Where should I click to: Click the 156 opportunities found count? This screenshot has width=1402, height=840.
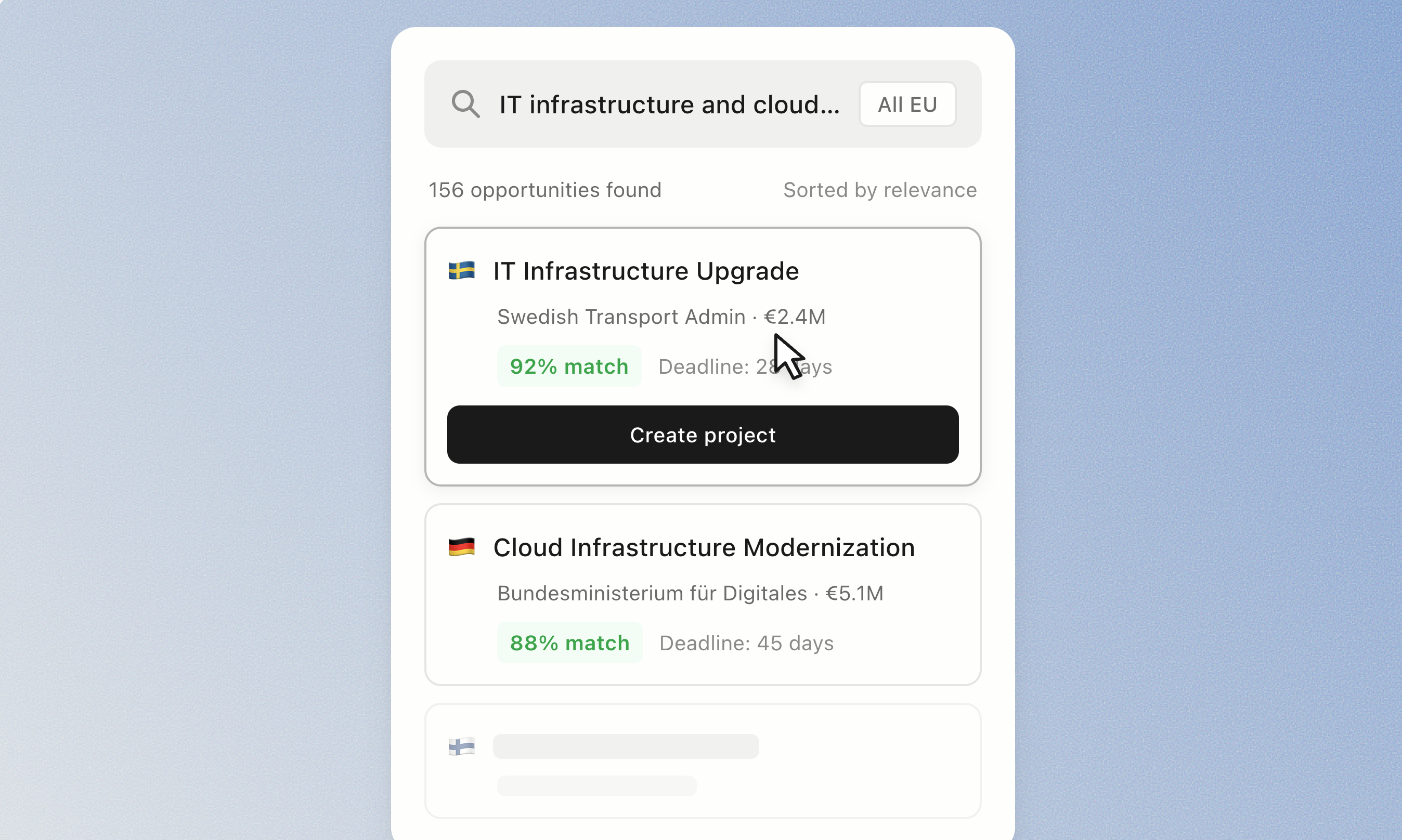tap(544, 190)
